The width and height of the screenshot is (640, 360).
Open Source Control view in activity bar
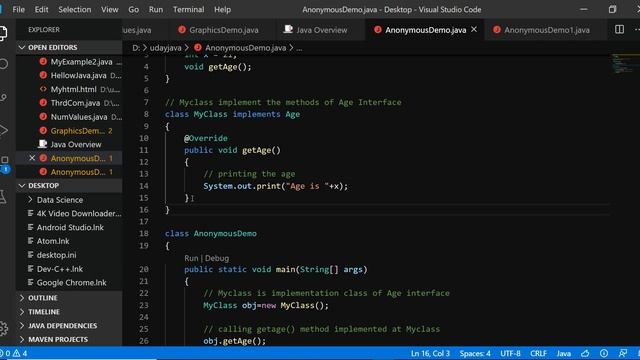[4, 97]
